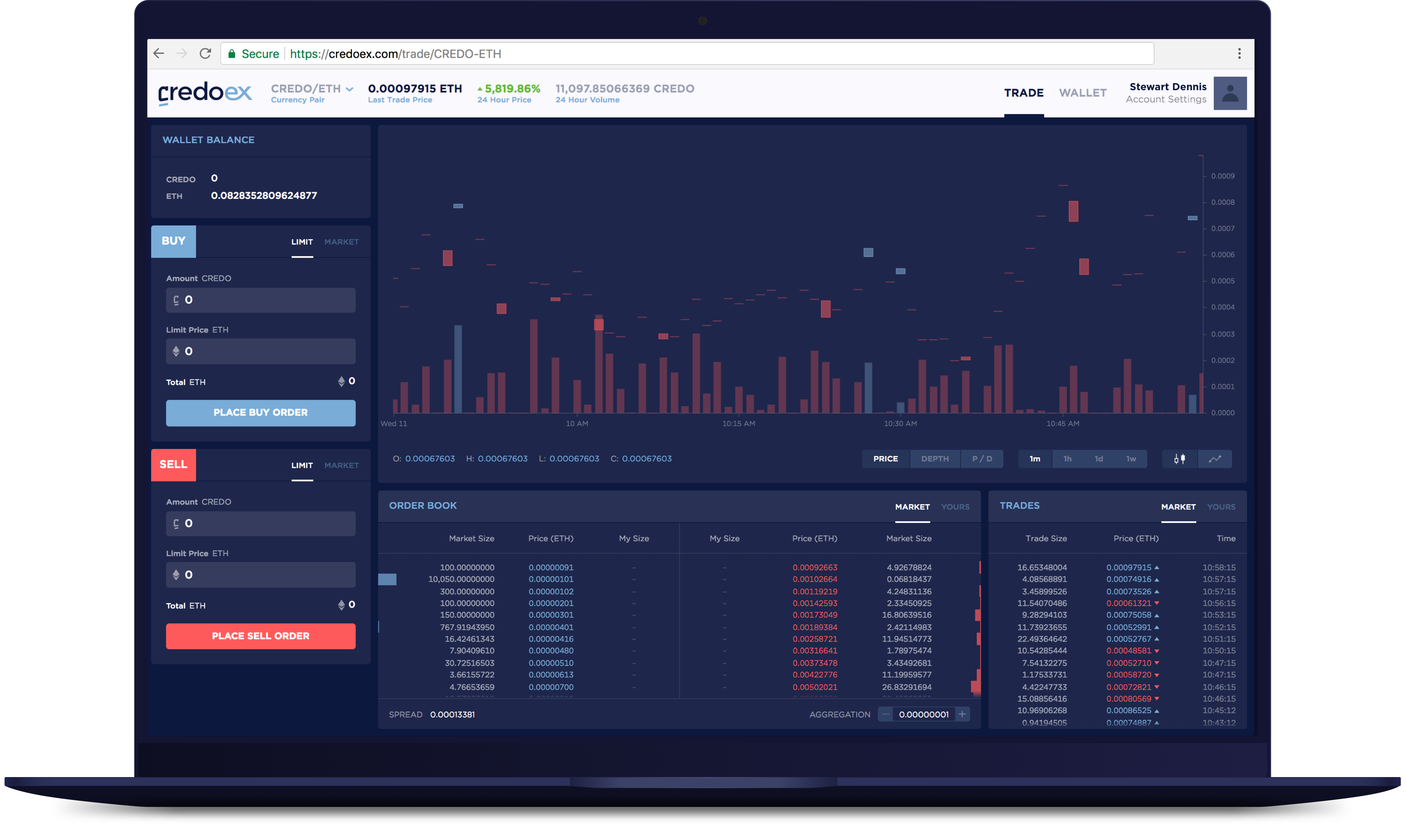
Task: Click the Buy Limit Price ETH field
Action: click(x=261, y=351)
